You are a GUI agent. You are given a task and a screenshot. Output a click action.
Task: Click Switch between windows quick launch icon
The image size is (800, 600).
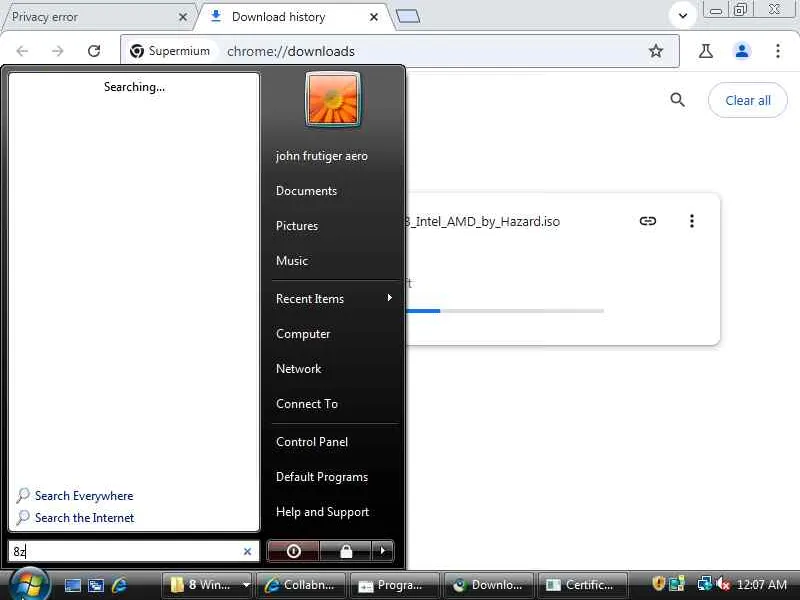(96, 585)
